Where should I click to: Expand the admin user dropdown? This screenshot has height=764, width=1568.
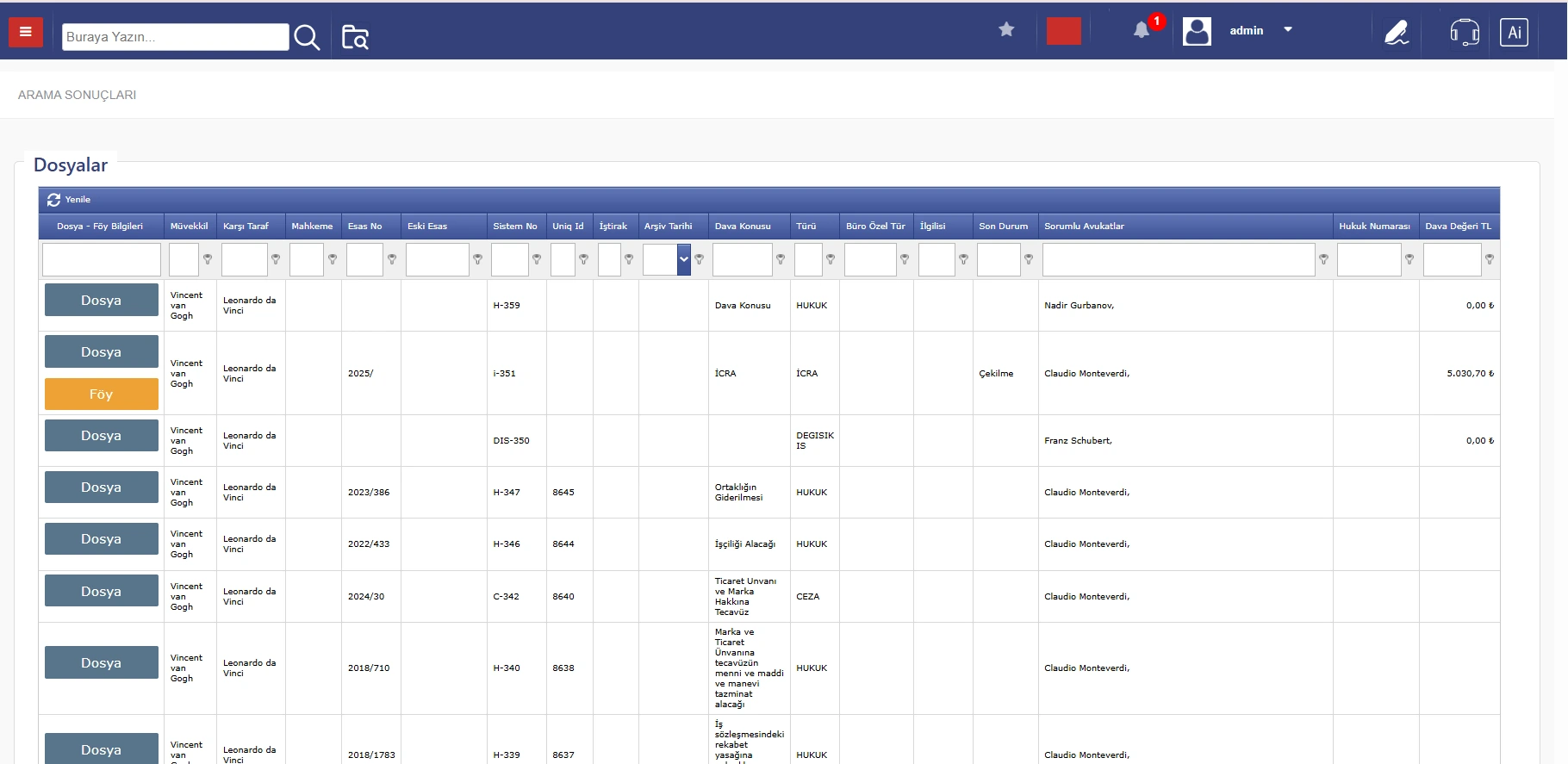(x=1288, y=30)
